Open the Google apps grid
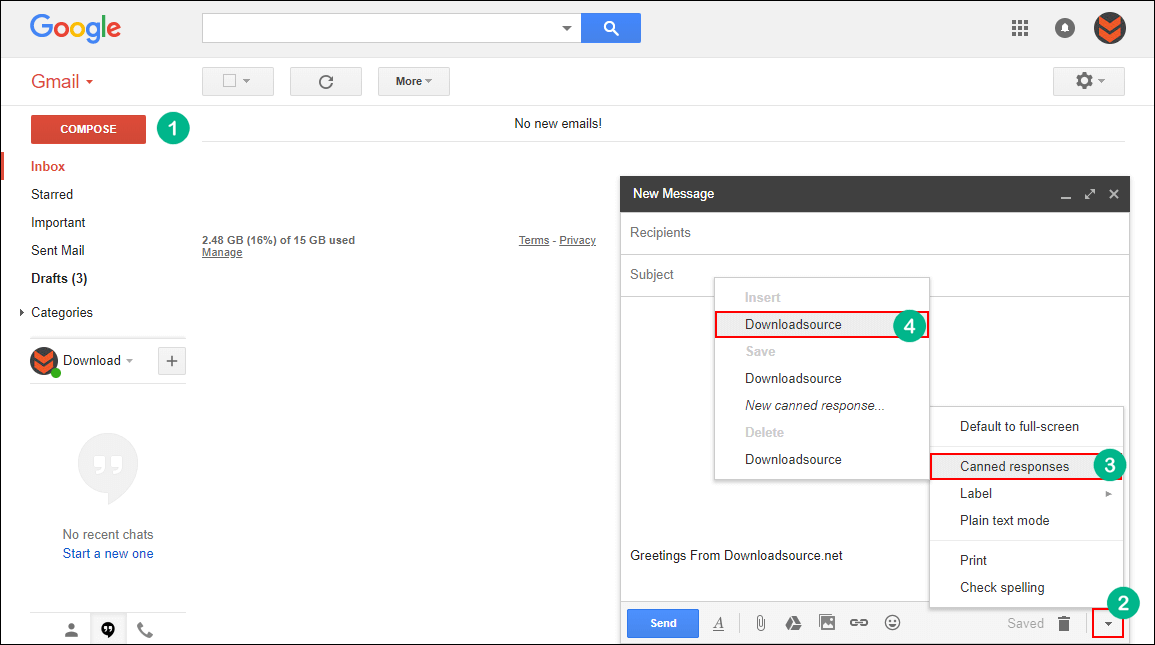Viewport: 1155px width, 645px height. click(x=1019, y=28)
